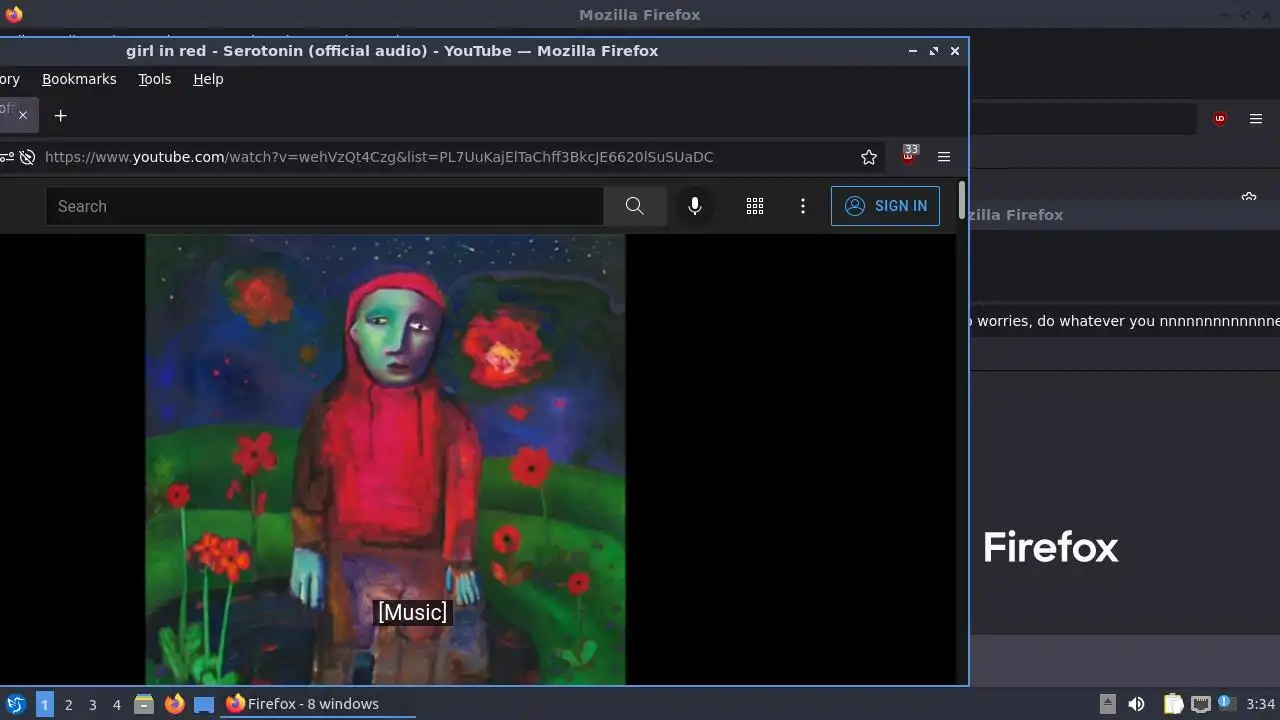
Task: Start voice search with the microphone icon
Action: pyautogui.click(x=695, y=206)
